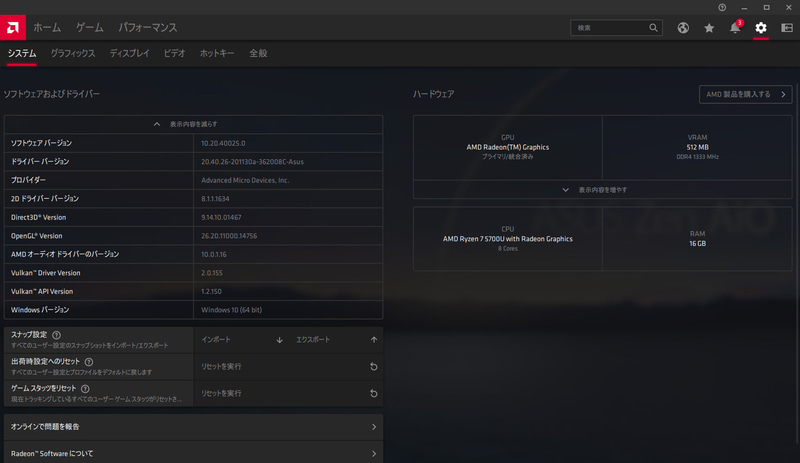Click the ソフトウェアおよびドライバー heading
This screenshot has height=463, width=800.
[x=52, y=94]
